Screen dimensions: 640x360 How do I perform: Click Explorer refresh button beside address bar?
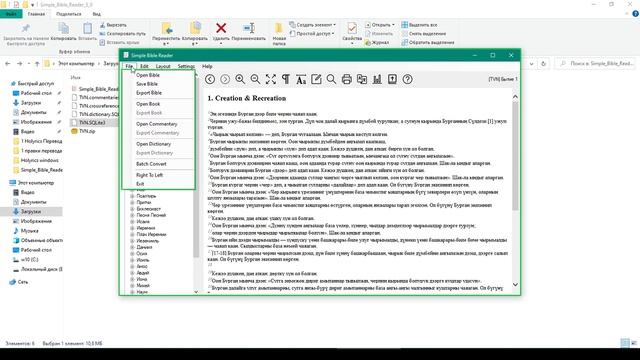click(543, 64)
